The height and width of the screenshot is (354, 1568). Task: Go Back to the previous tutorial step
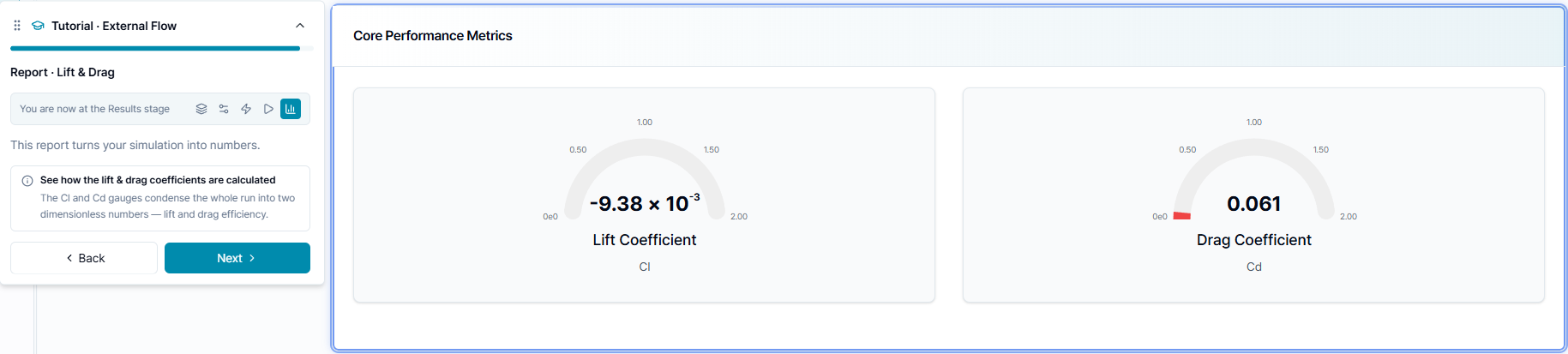click(x=84, y=258)
